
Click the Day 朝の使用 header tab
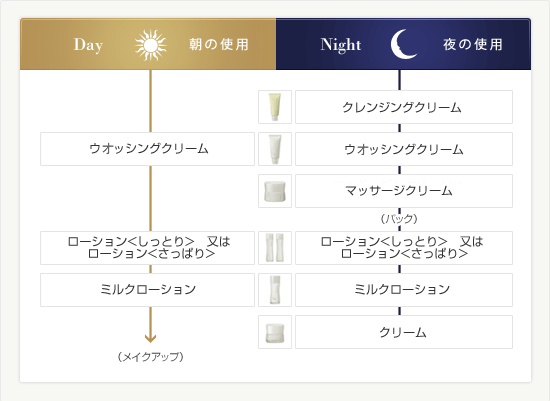tap(148, 44)
